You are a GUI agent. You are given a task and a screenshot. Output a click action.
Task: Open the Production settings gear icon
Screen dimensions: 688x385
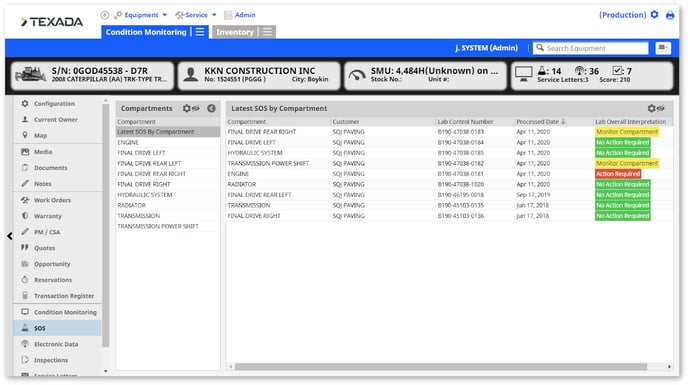click(x=654, y=14)
